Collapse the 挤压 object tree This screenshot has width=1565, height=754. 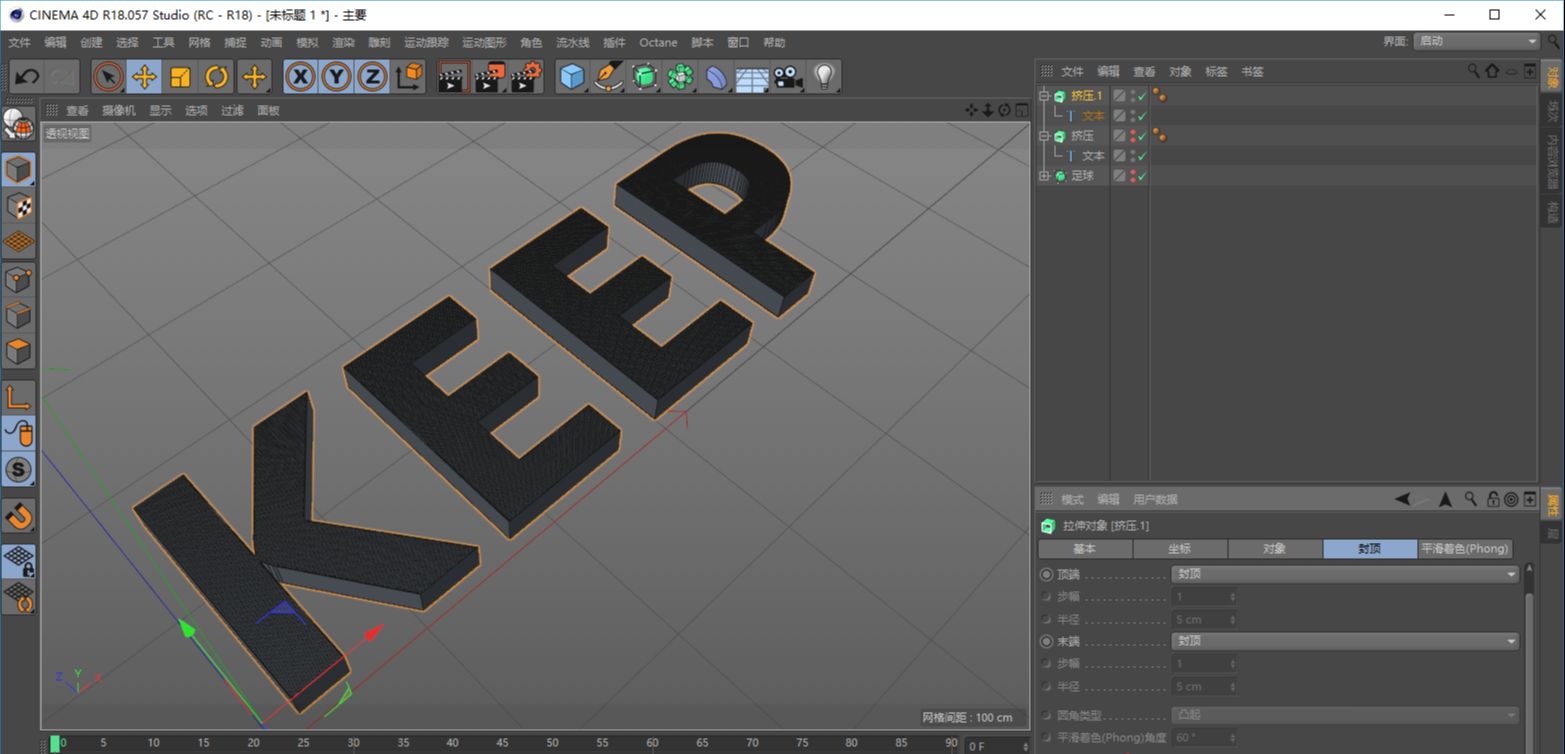click(x=1044, y=136)
